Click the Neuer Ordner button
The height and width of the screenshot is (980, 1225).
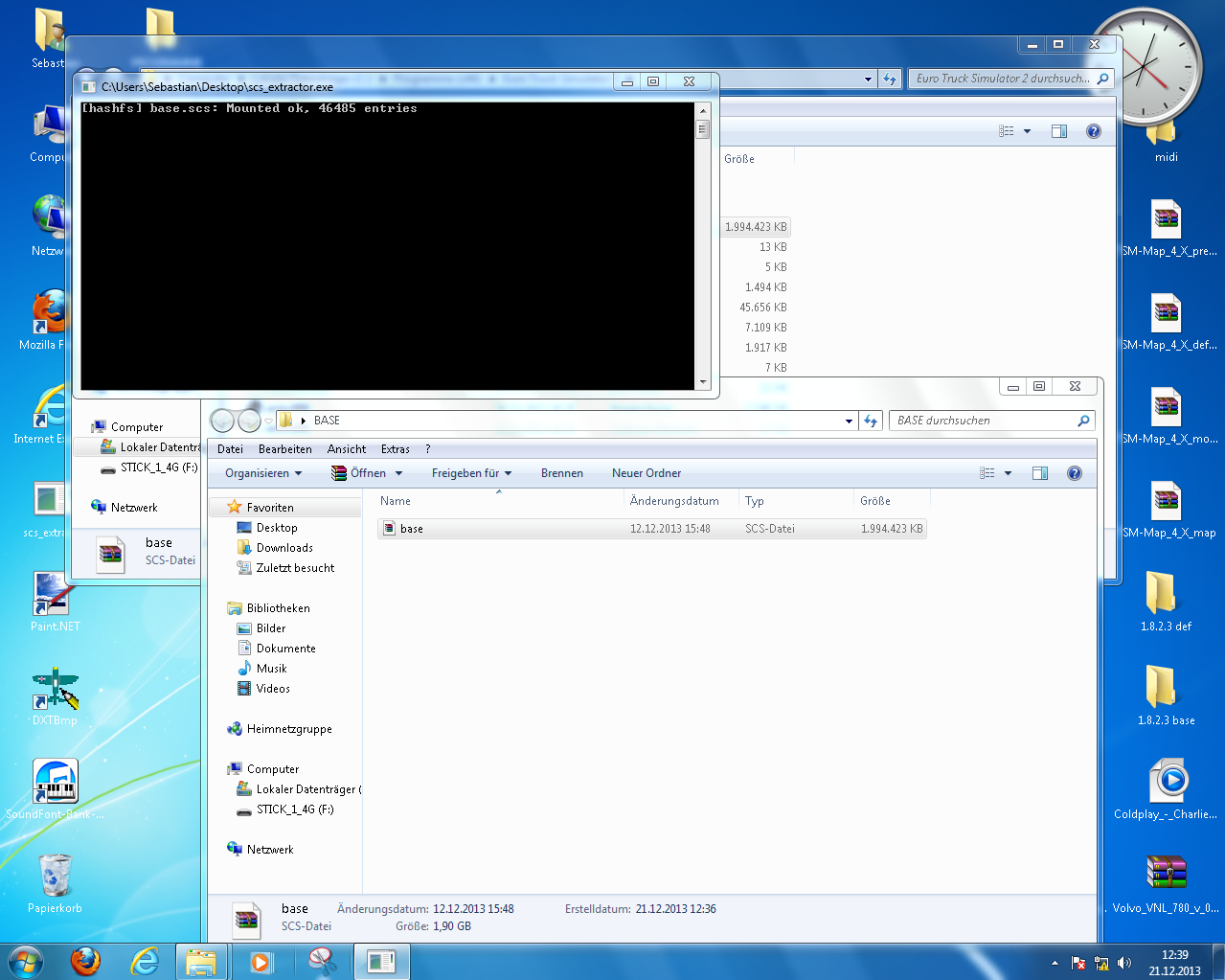click(x=647, y=473)
